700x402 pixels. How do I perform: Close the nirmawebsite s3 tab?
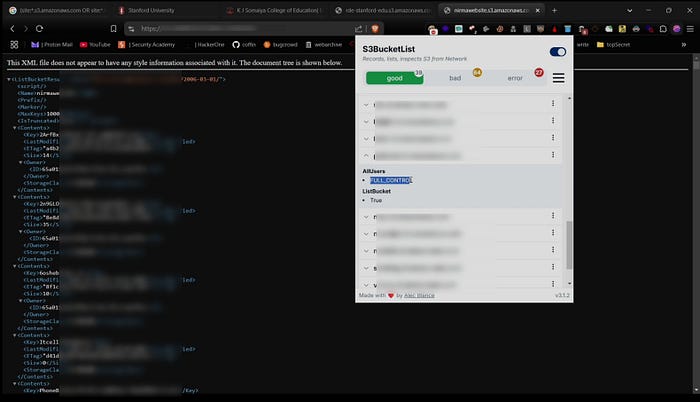click(x=538, y=10)
